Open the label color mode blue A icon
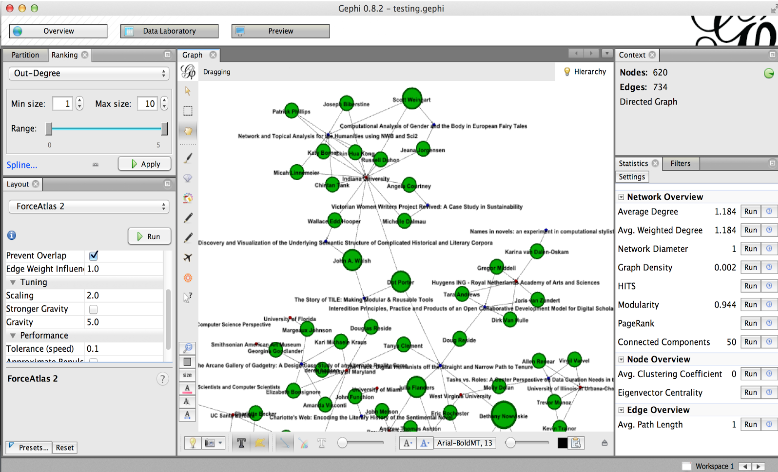The width and height of the screenshot is (778, 472). pos(424,443)
